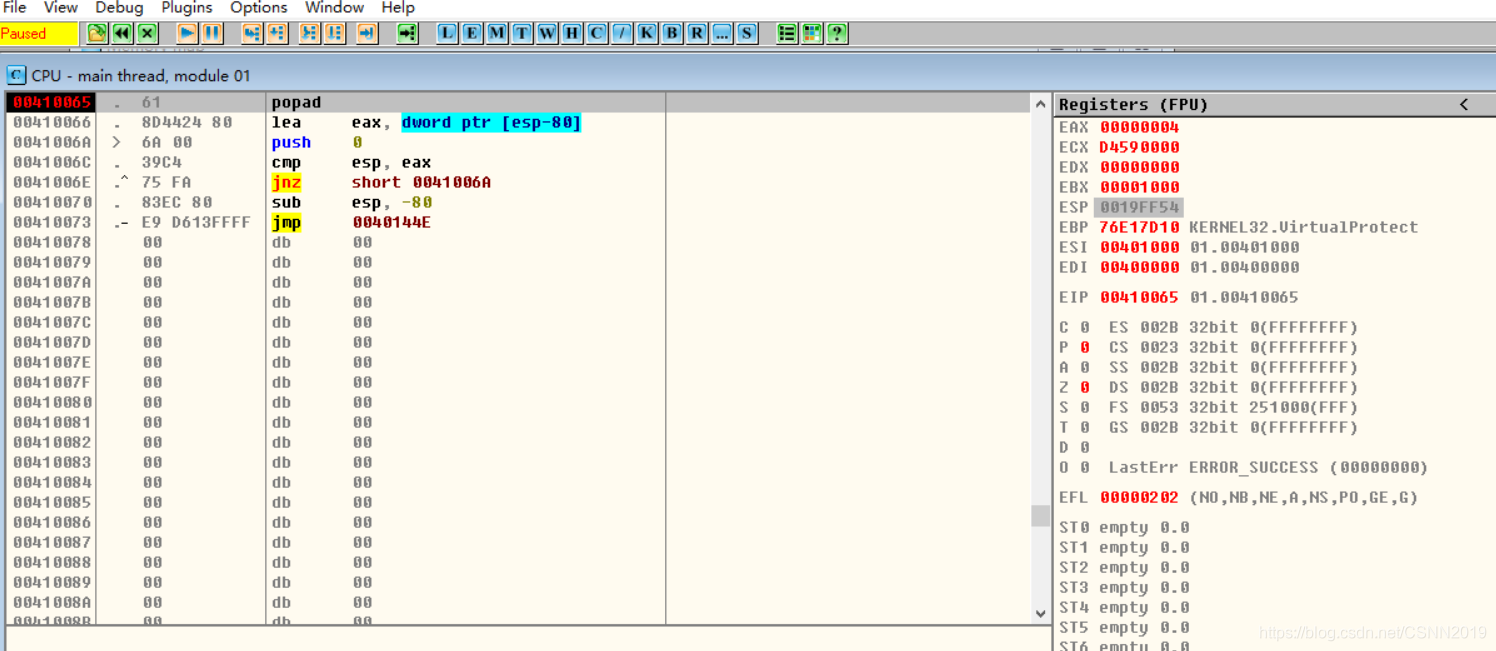Select jmp 0040144E instruction
1496x651 pixels.
(x=519, y=222)
